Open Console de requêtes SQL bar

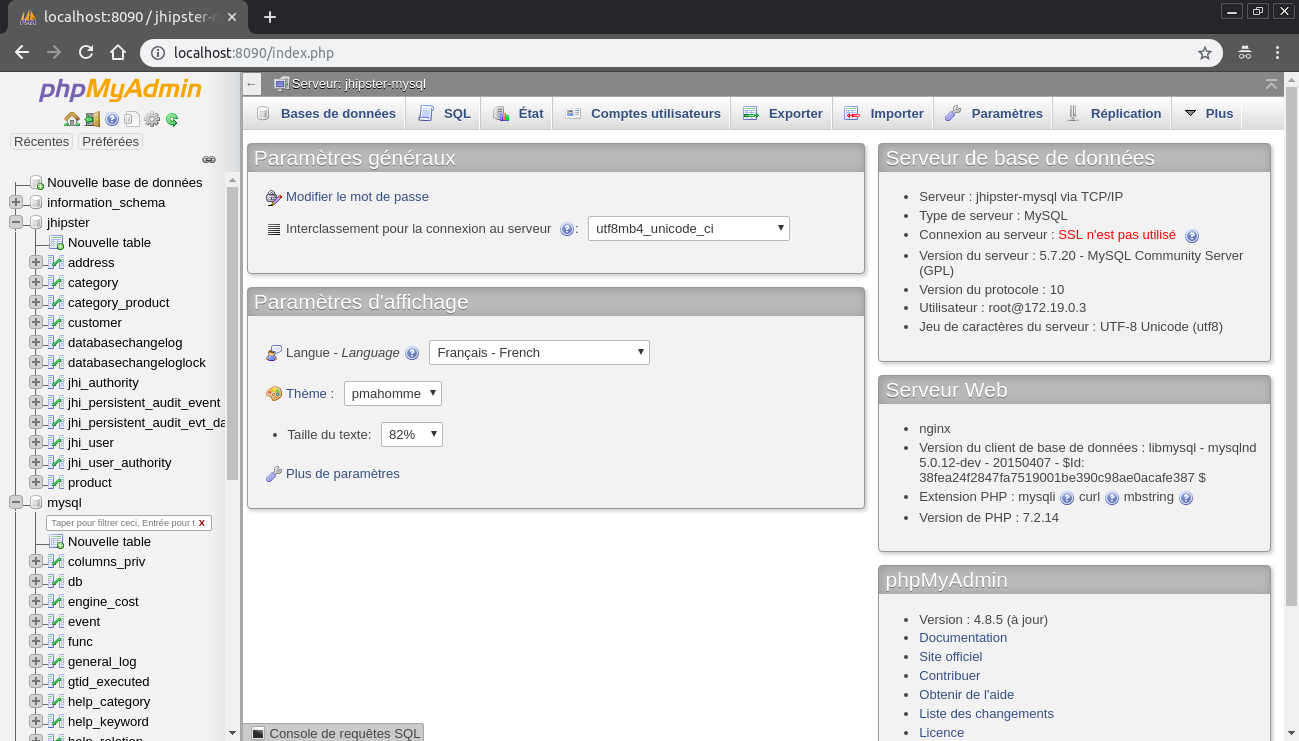coord(334,733)
